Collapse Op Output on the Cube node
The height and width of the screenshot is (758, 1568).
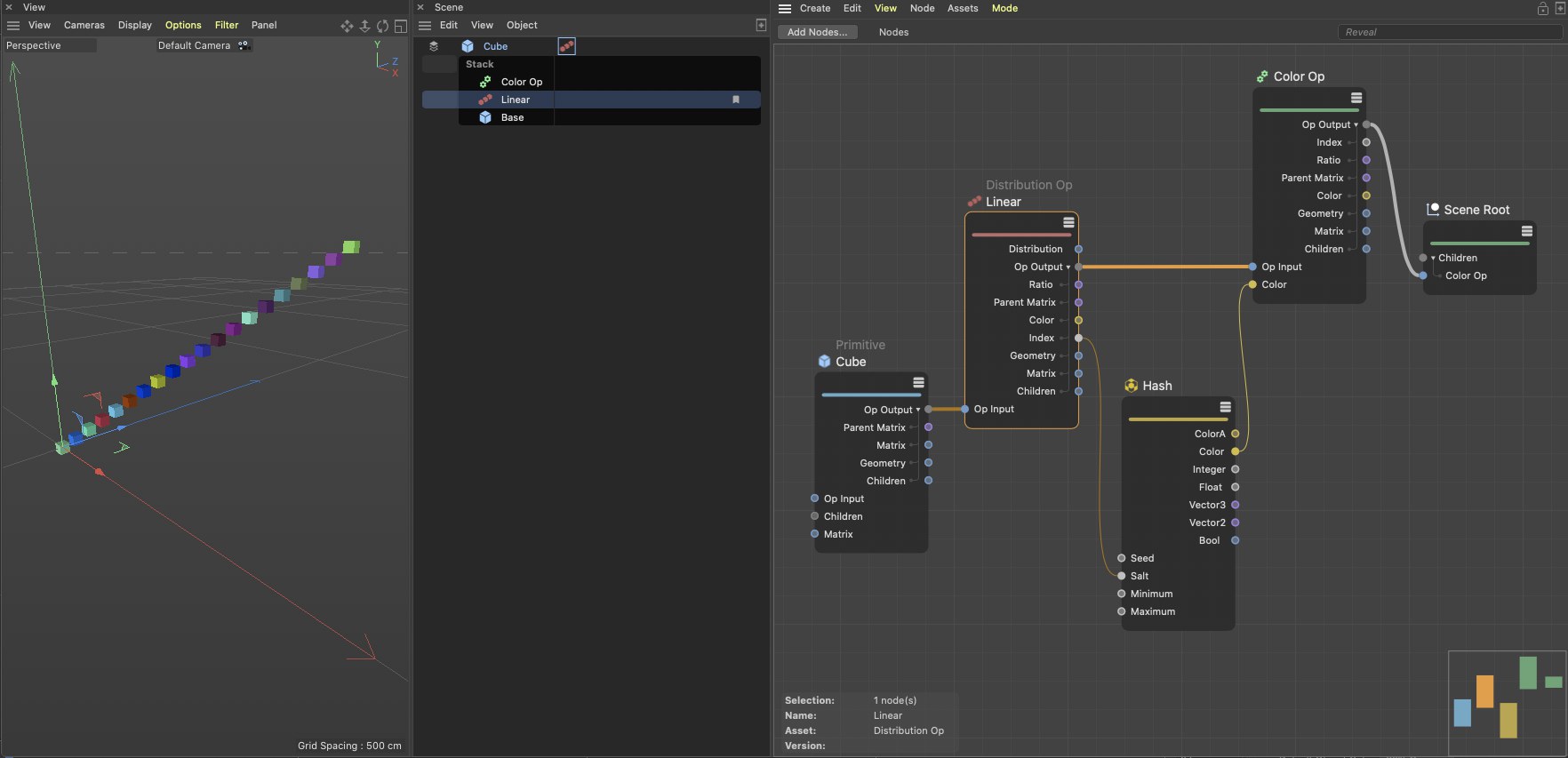918,410
